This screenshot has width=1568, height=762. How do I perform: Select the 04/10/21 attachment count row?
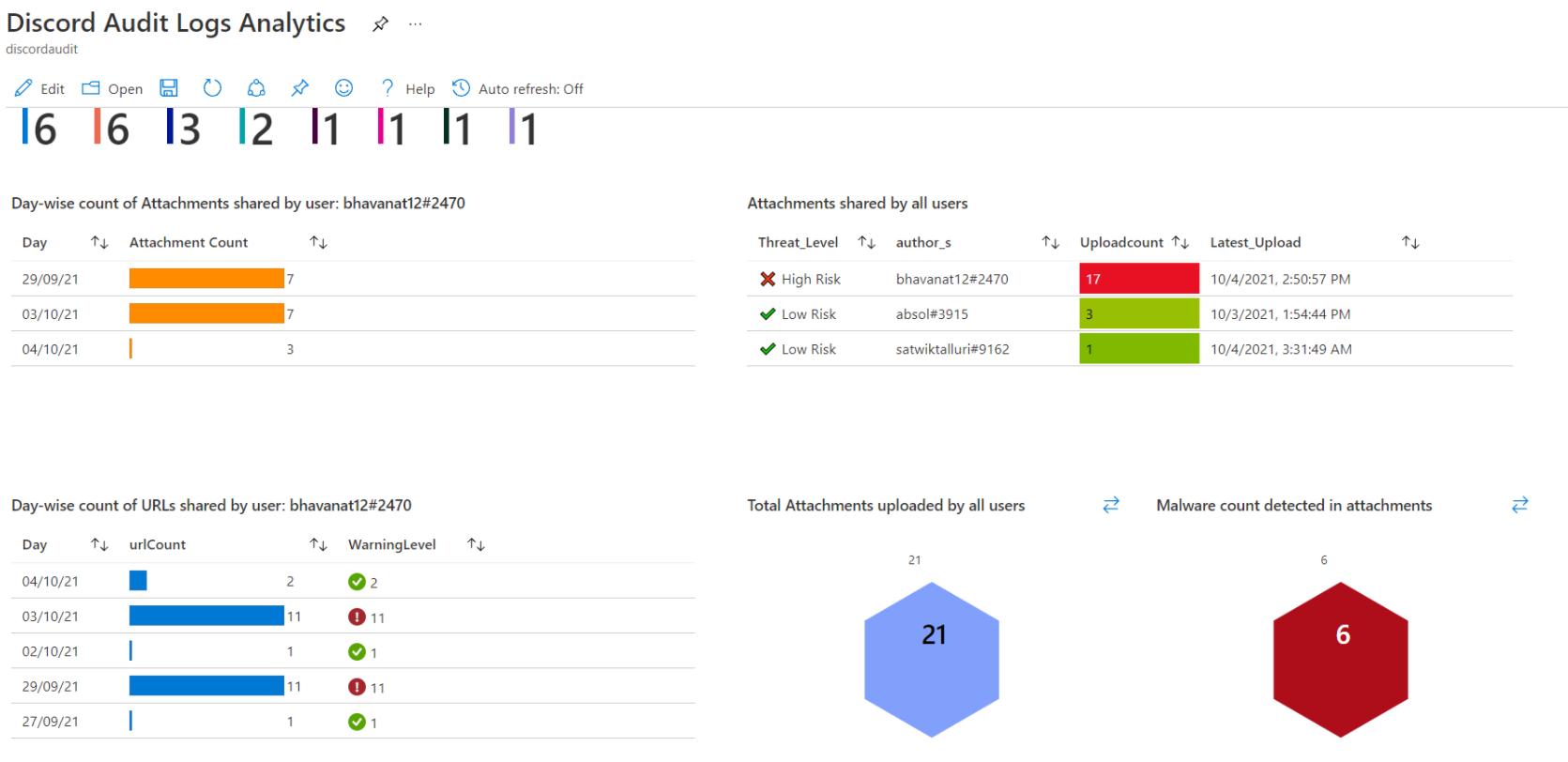pos(353,348)
